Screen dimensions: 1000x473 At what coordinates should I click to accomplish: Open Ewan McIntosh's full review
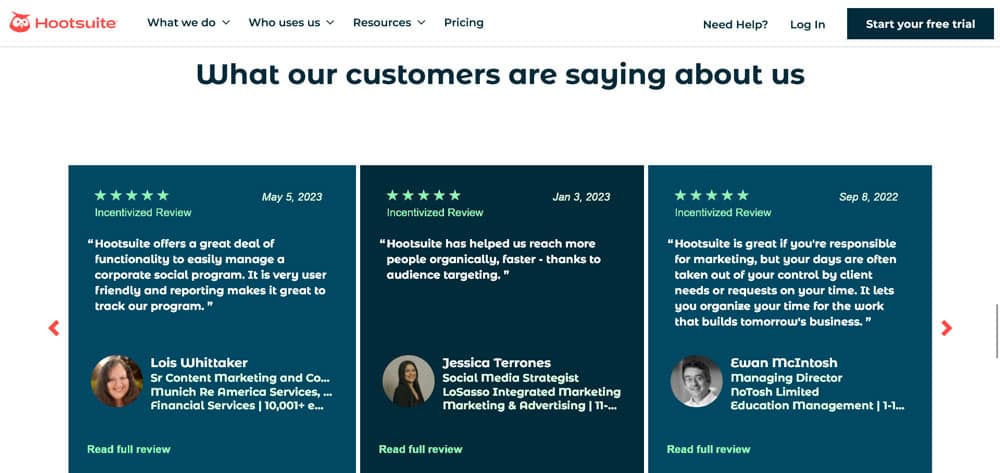point(708,449)
